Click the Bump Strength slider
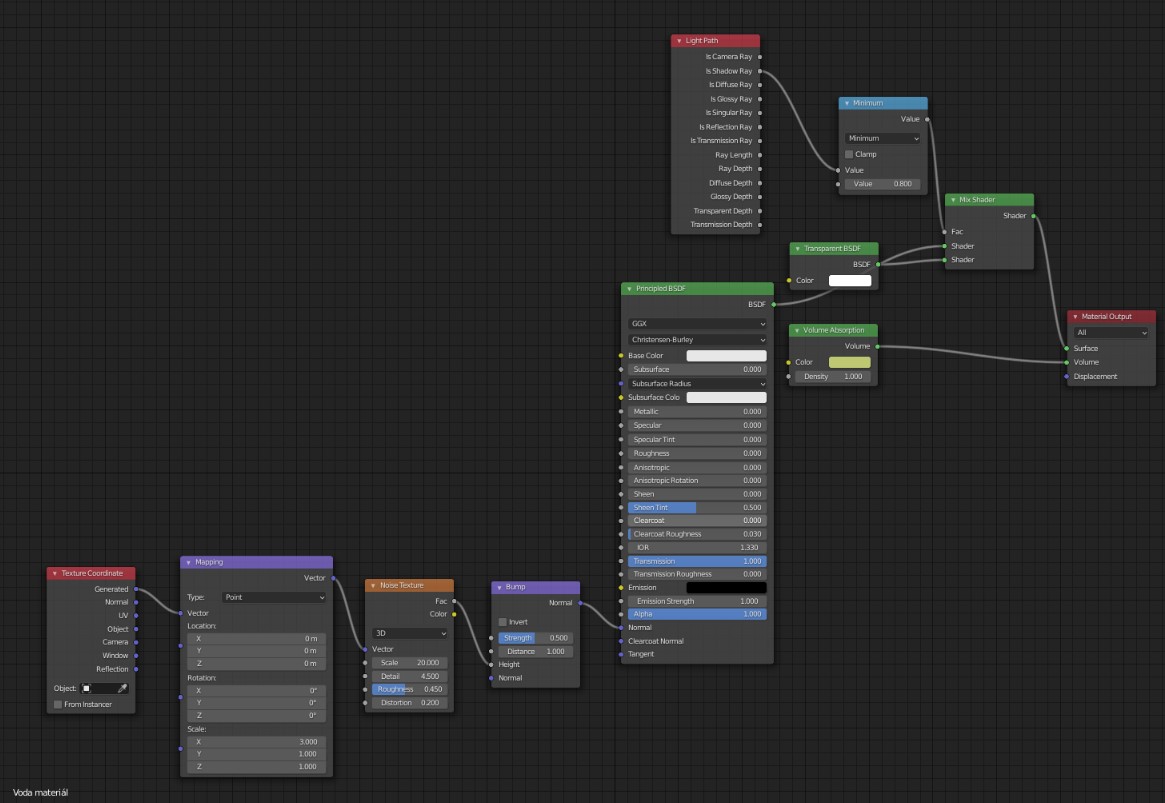This screenshot has width=1165, height=803. point(535,638)
